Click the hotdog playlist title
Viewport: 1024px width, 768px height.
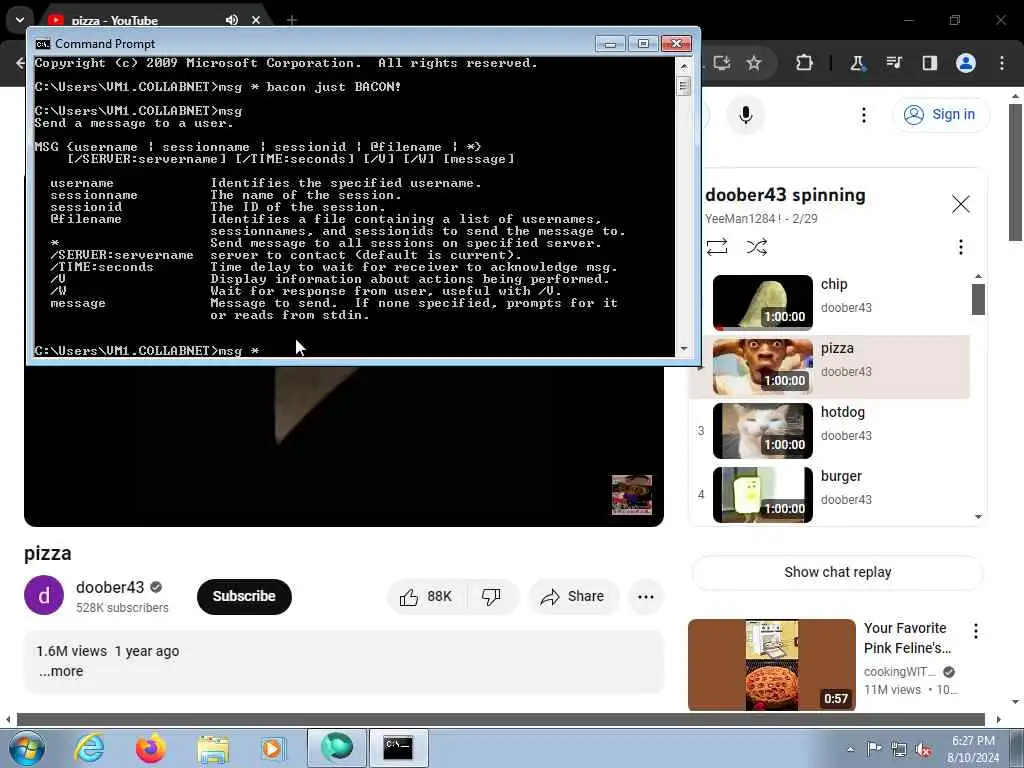point(842,412)
